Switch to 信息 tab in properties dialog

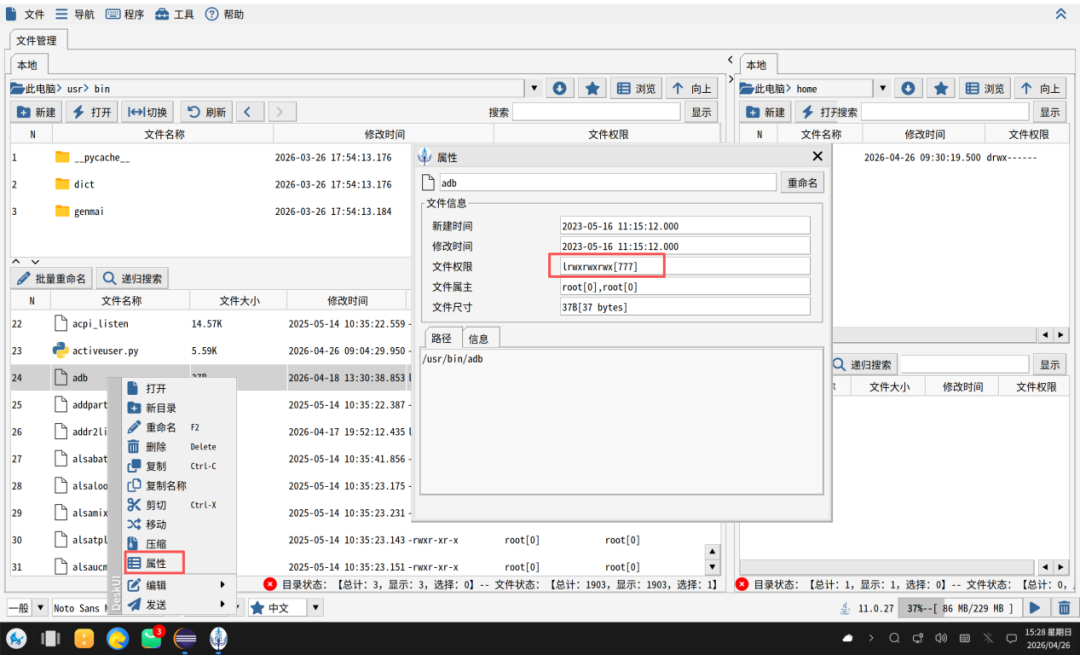point(479,338)
